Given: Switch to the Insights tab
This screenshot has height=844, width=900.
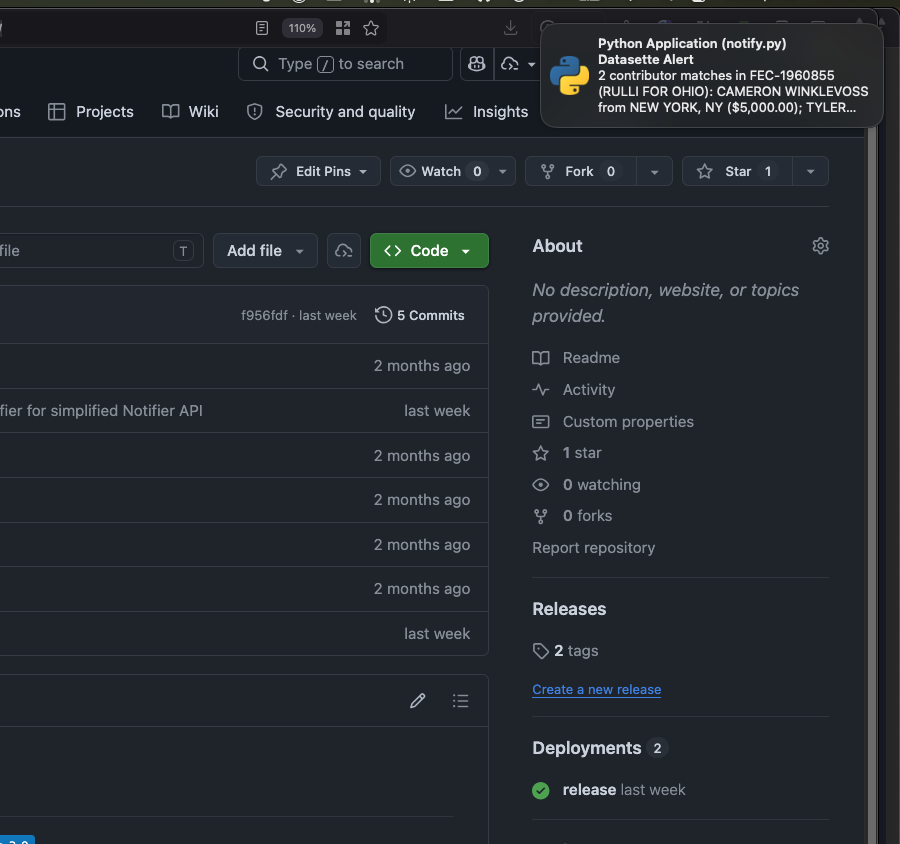Looking at the screenshot, I should click(487, 112).
